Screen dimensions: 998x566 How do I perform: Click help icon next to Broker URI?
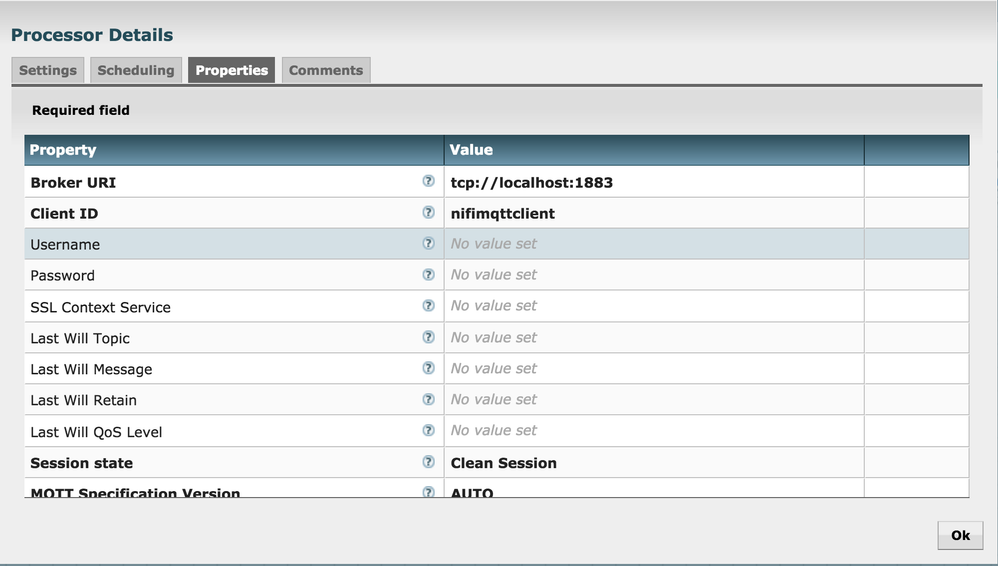click(428, 181)
